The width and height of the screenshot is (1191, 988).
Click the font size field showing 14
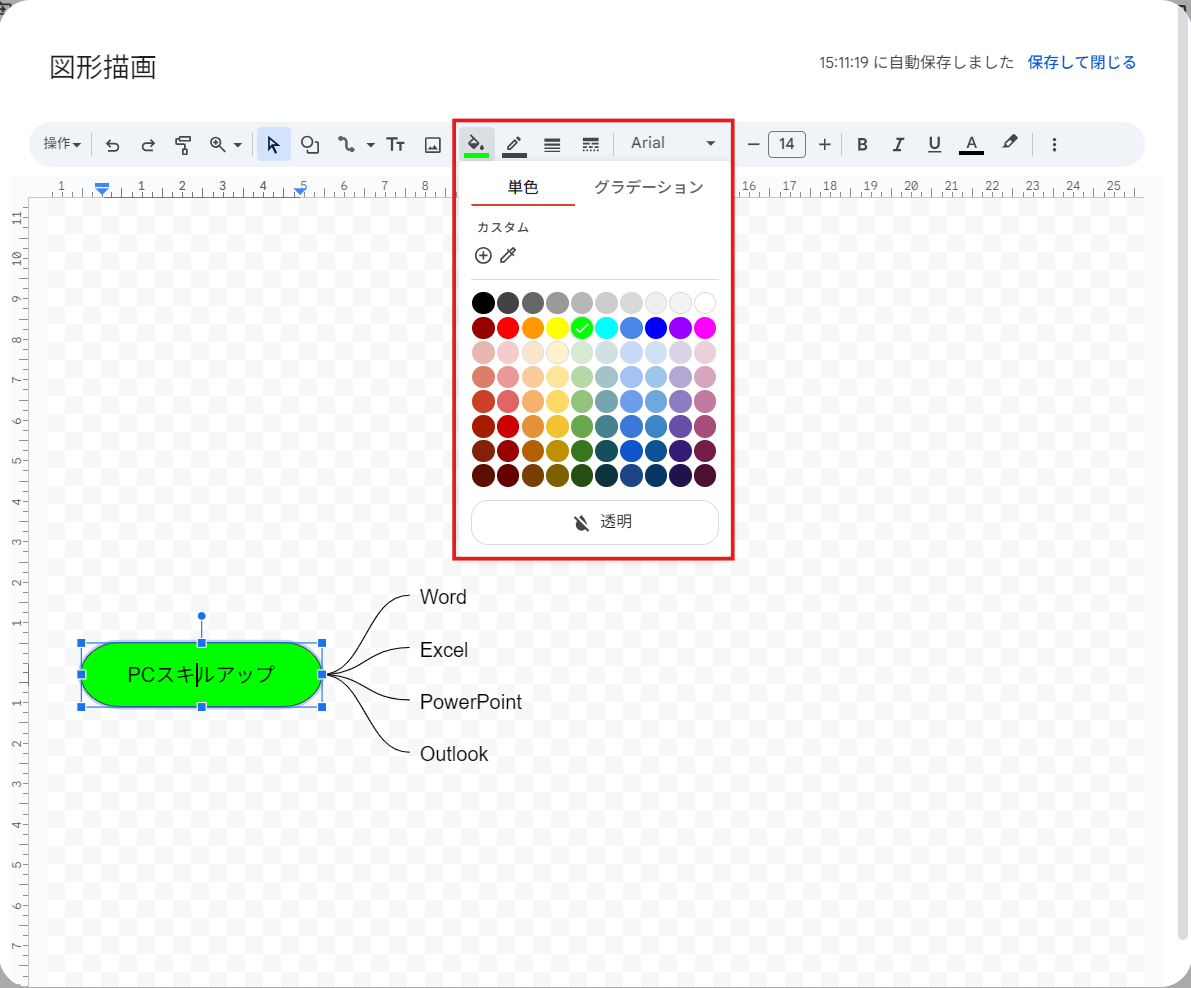787,144
